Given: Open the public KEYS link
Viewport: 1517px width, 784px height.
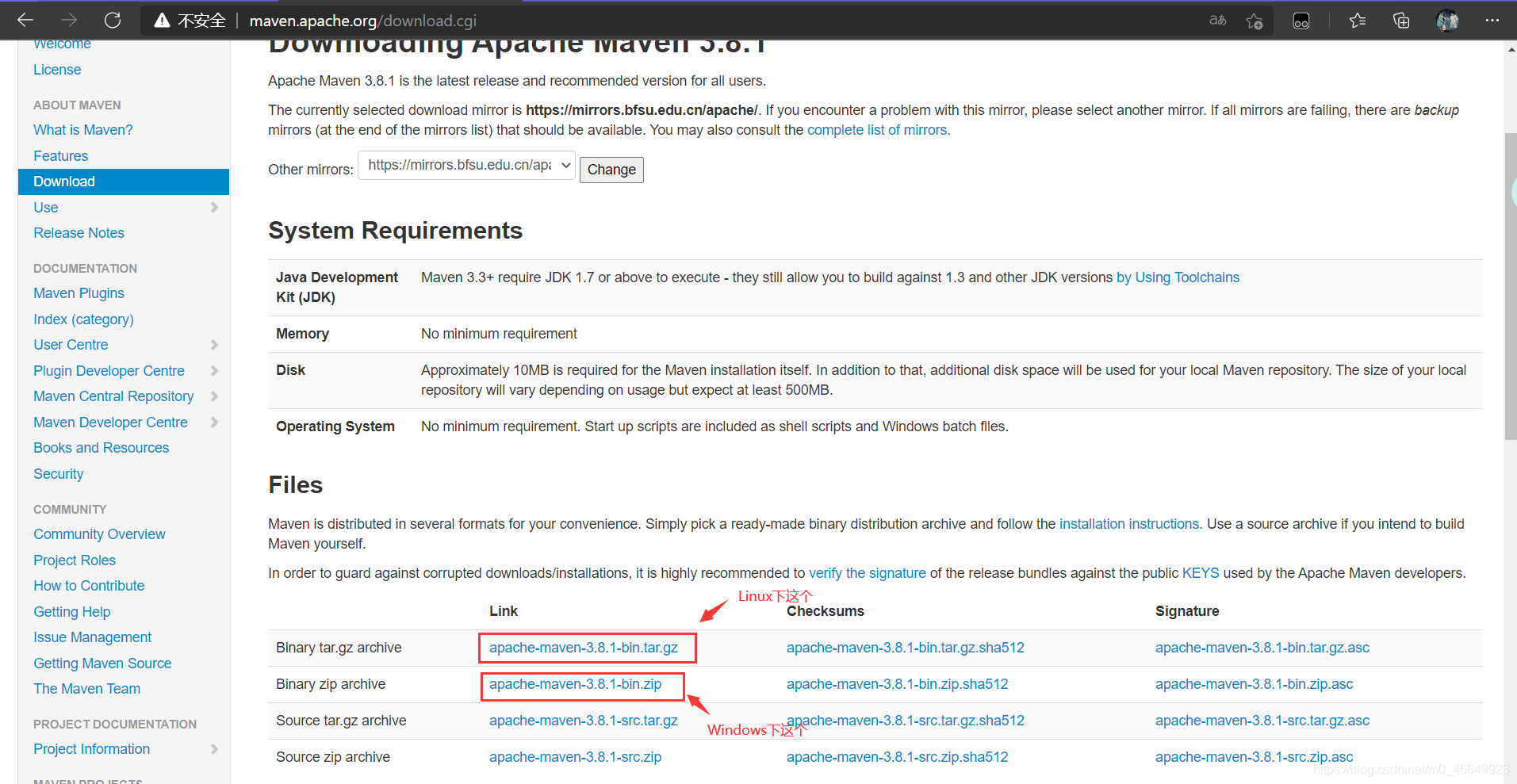Looking at the screenshot, I should (x=1201, y=573).
